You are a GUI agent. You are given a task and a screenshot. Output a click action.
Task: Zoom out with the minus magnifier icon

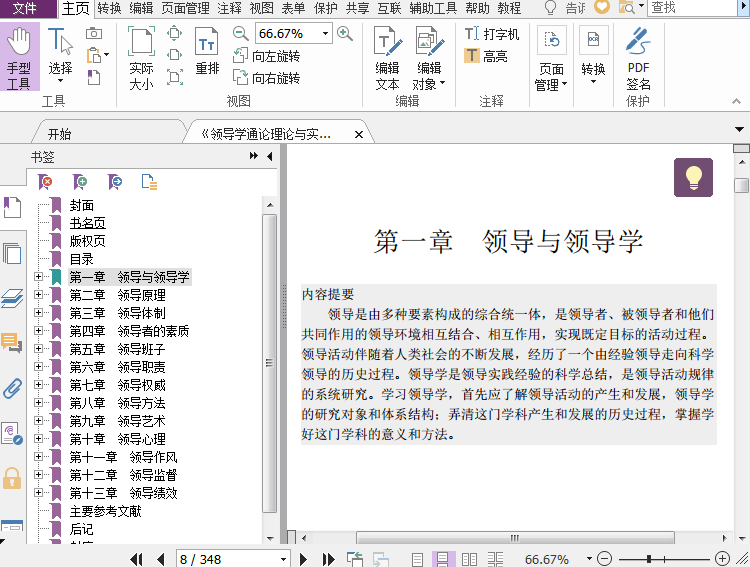pos(241,33)
